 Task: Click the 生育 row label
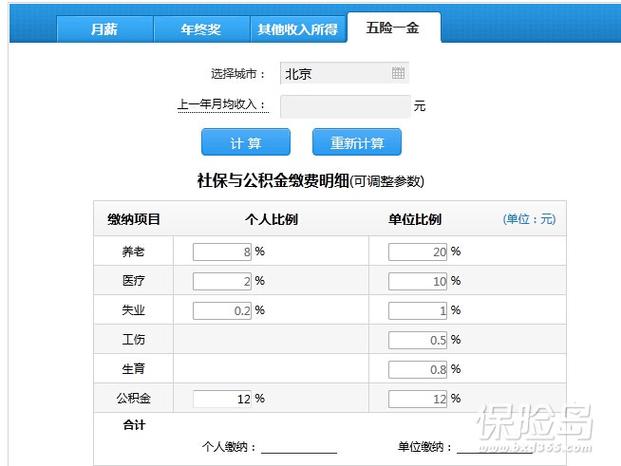pos(133,369)
